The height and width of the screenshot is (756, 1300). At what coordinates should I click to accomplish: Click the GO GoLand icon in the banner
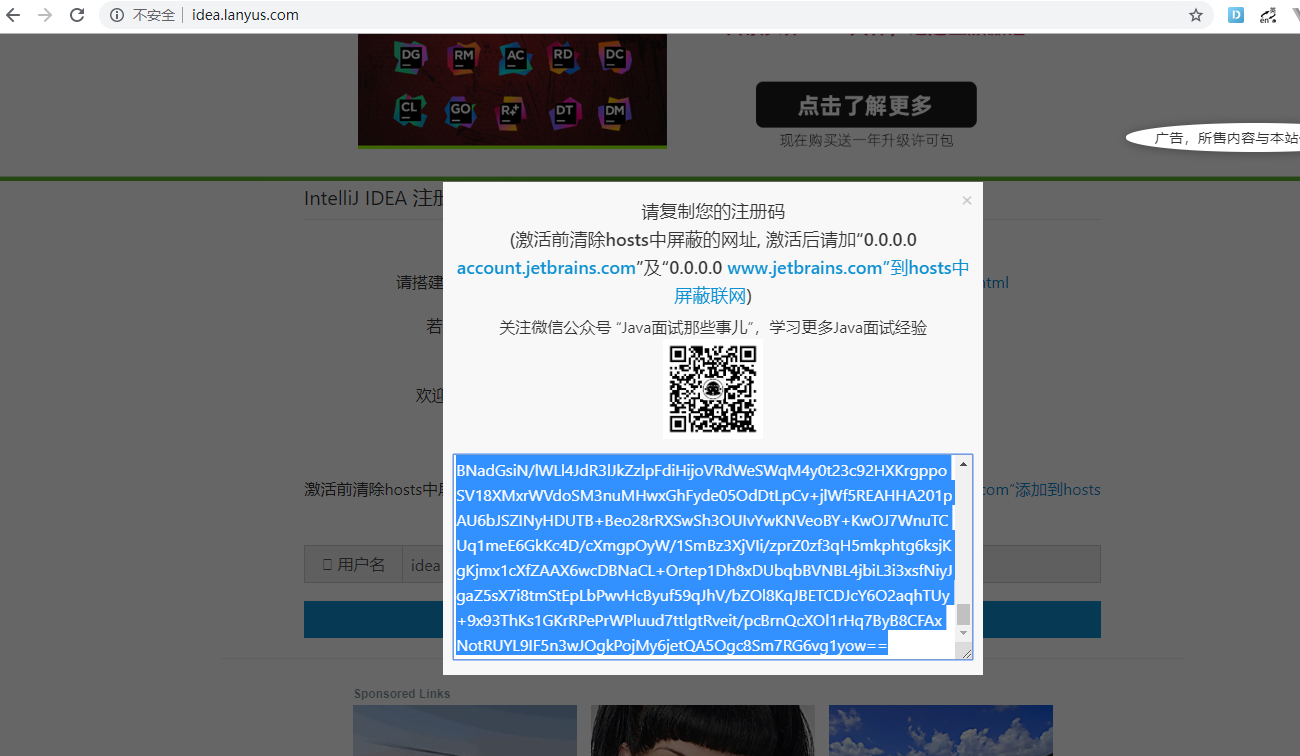460,109
